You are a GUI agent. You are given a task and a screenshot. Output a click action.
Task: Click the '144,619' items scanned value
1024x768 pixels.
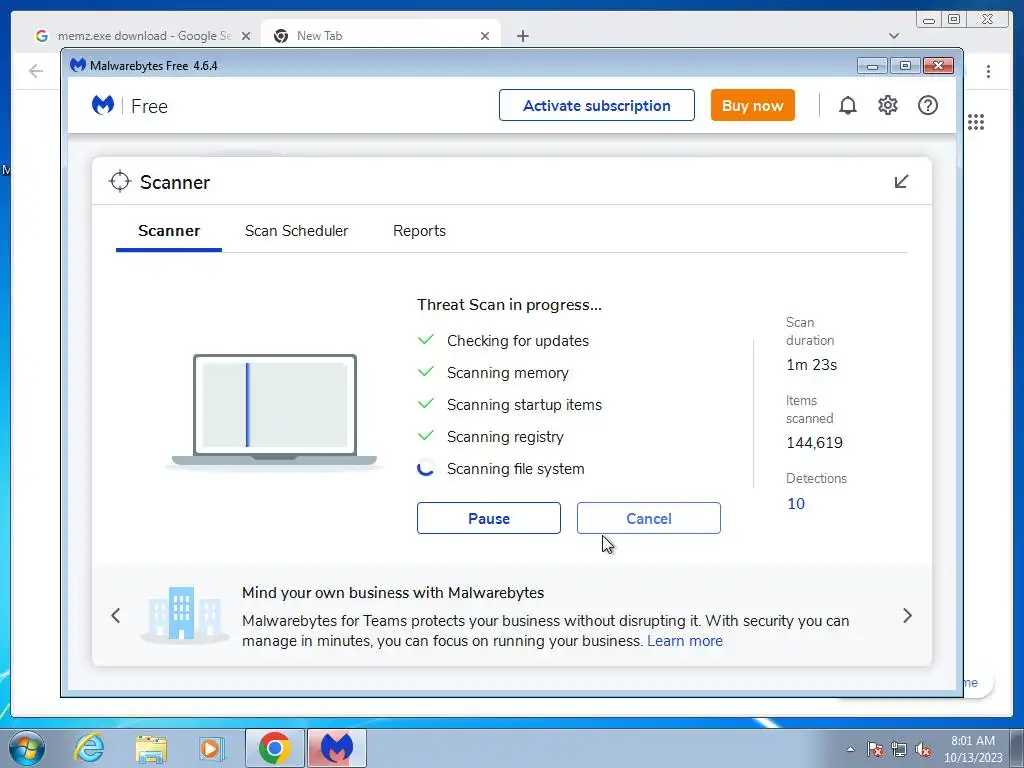pyautogui.click(x=814, y=443)
